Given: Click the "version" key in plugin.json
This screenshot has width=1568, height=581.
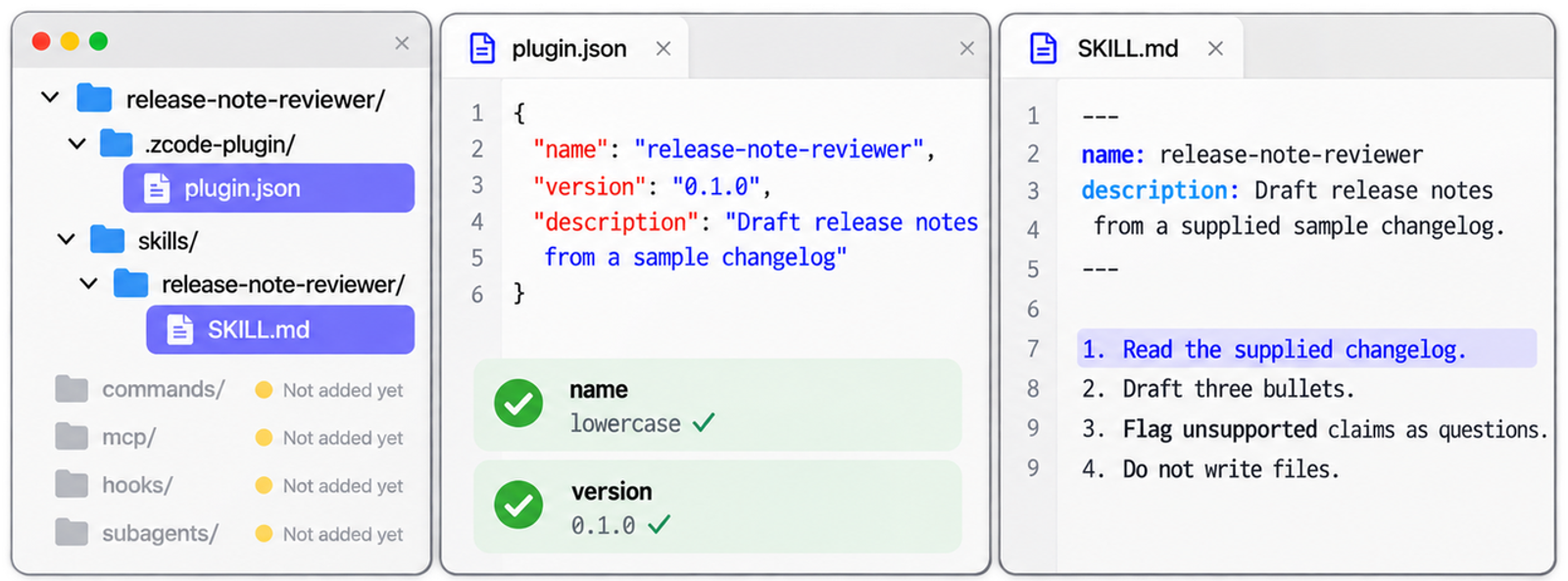Looking at the screenshot, I should [x=590, y=186].
